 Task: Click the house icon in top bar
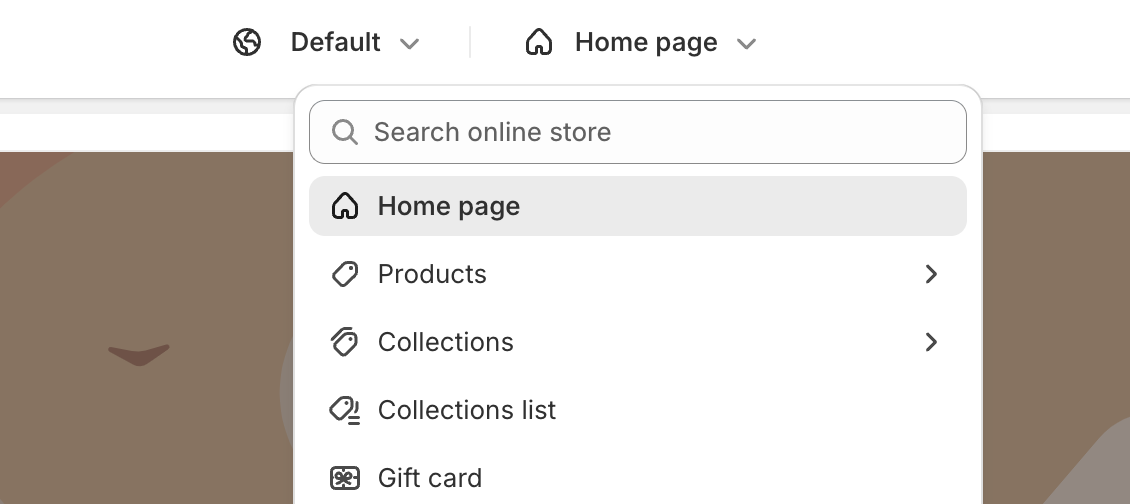coord(538,42)
